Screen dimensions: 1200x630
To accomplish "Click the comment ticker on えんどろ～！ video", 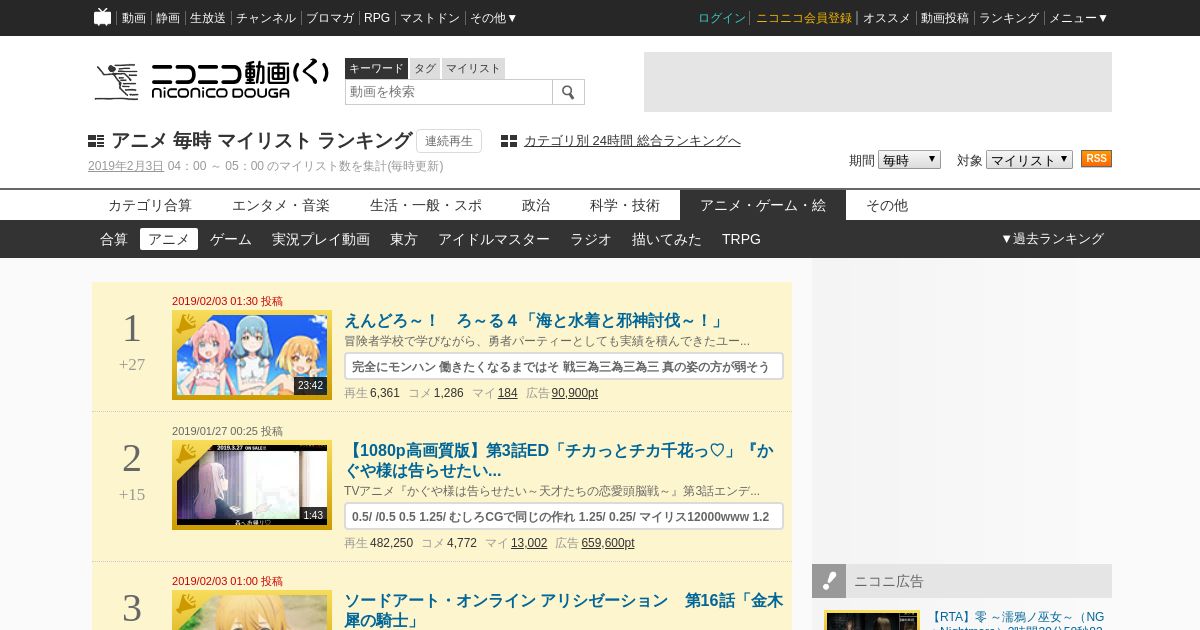I will click(564, 366).
